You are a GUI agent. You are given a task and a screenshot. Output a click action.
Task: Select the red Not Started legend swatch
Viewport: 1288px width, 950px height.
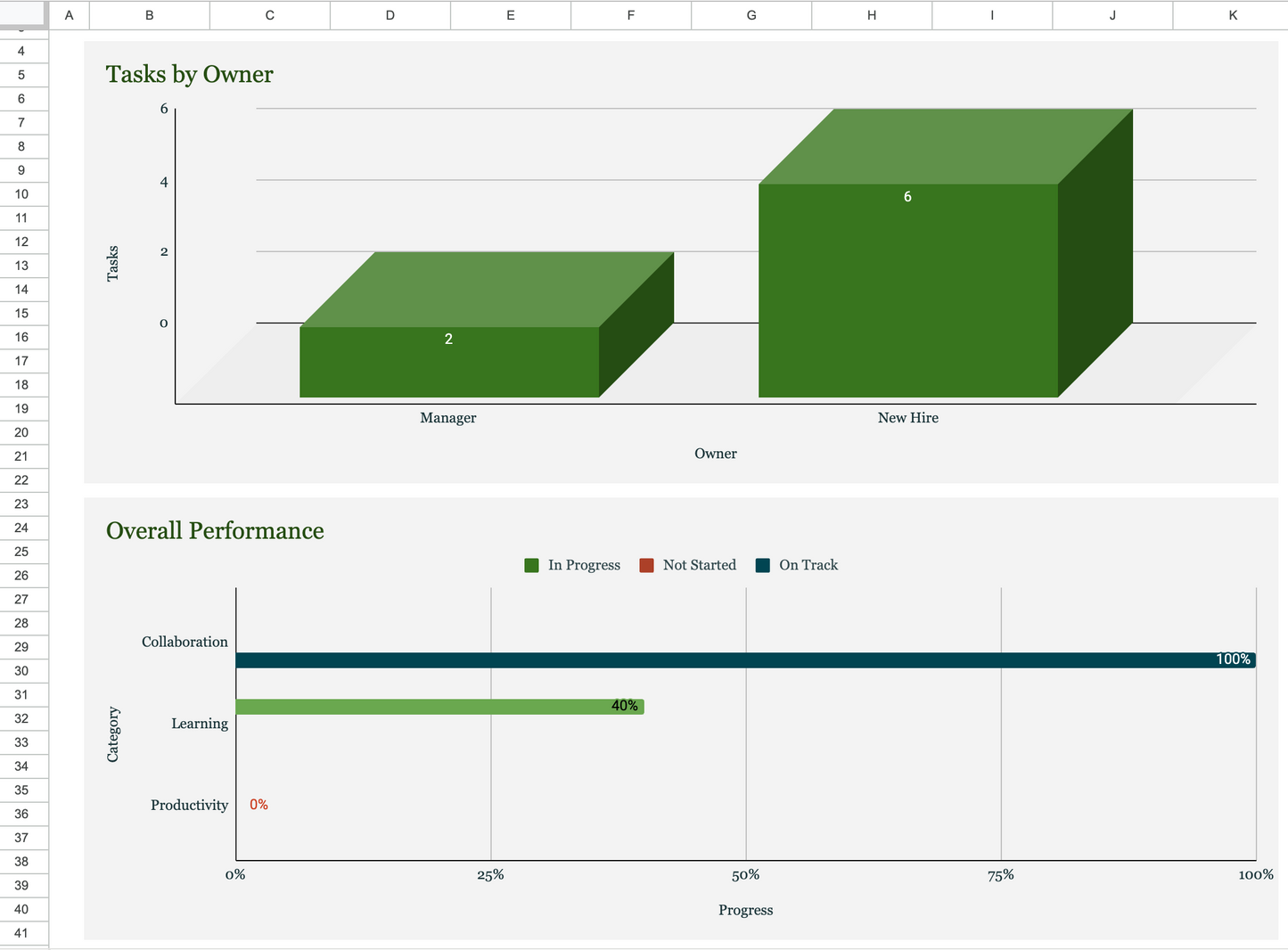coord(647,566)
